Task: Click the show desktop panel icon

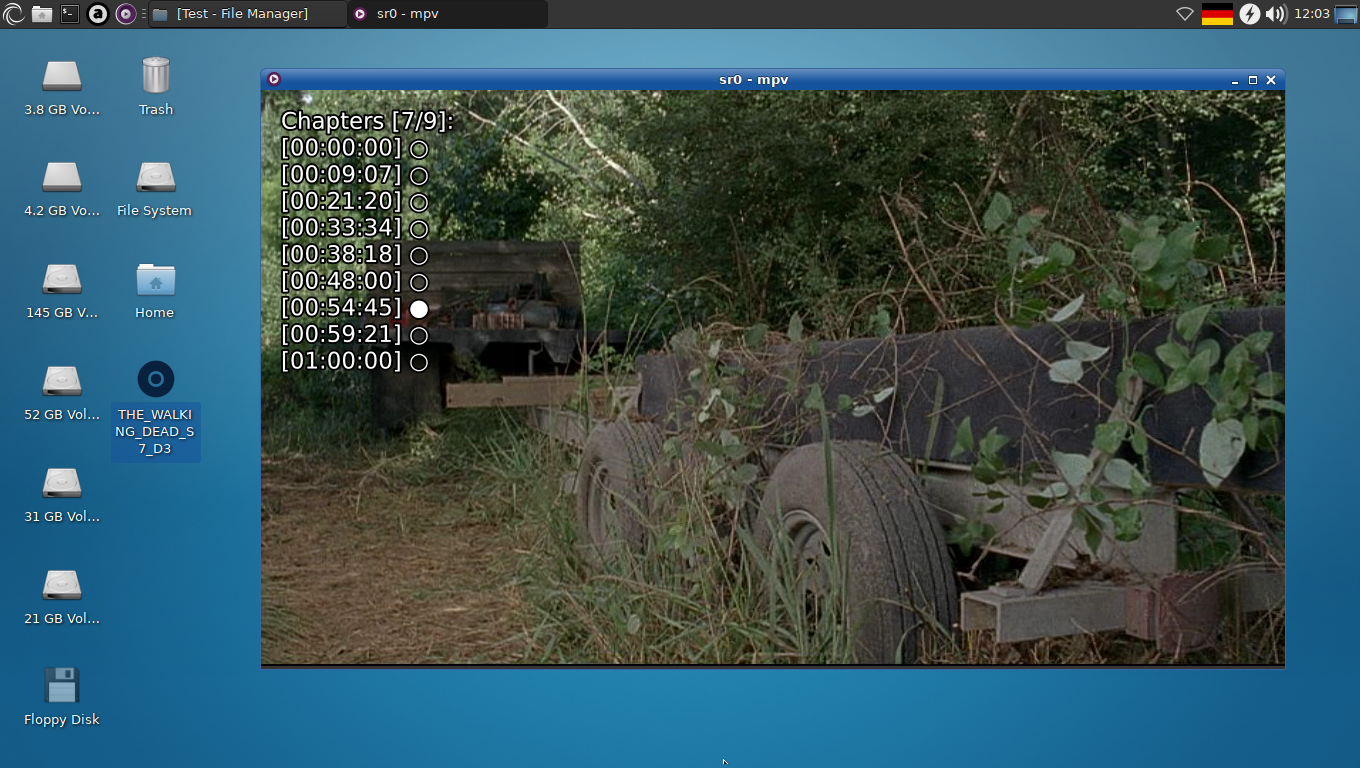Action: point(1346,14)
